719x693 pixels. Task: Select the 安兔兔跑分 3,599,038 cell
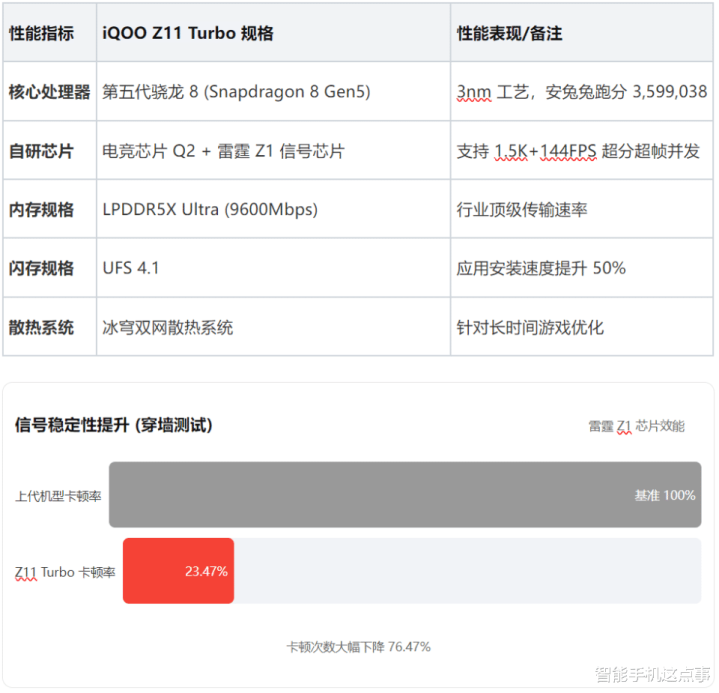581,92
